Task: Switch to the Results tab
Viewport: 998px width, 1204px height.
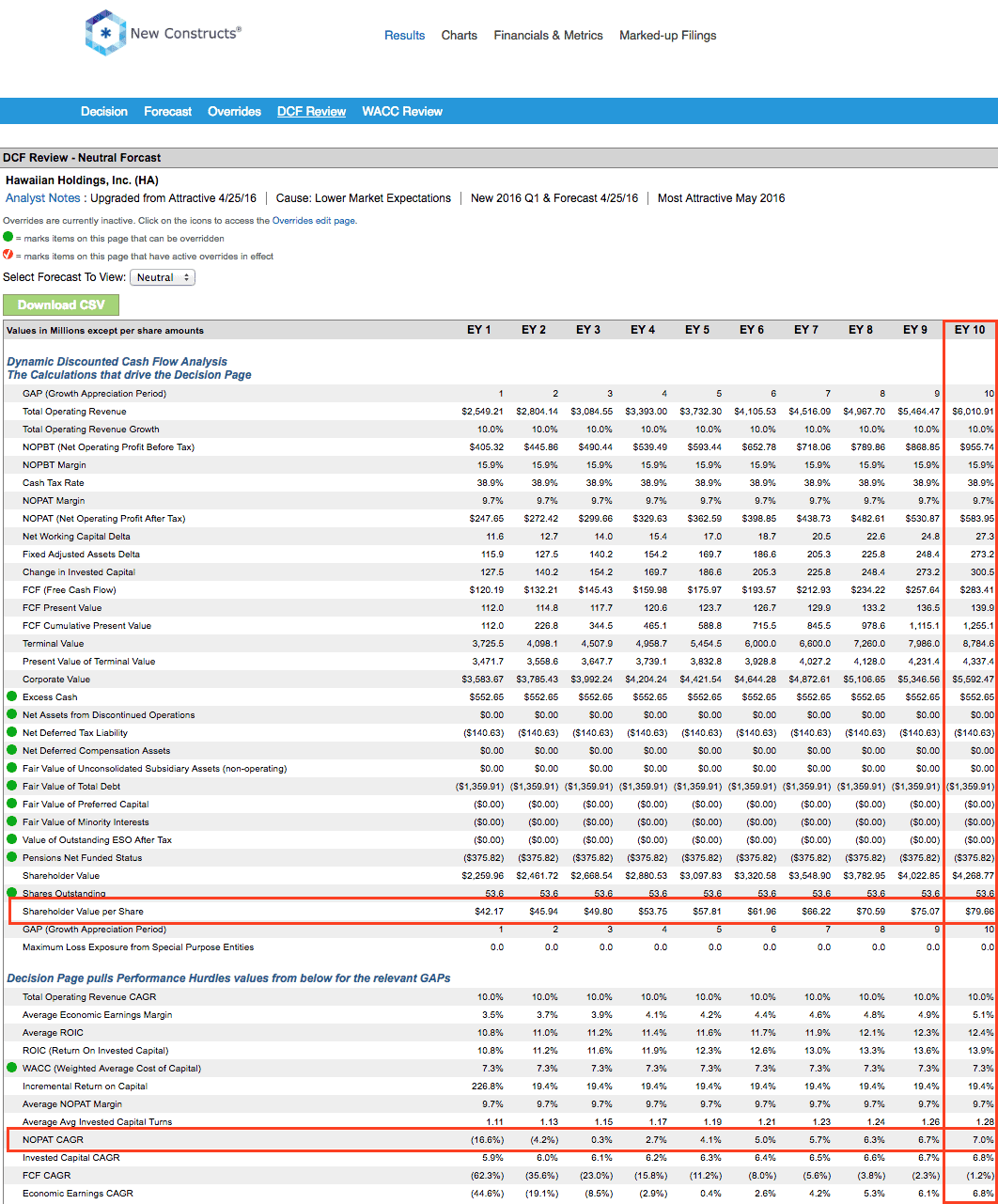Action: click(405, 36)
